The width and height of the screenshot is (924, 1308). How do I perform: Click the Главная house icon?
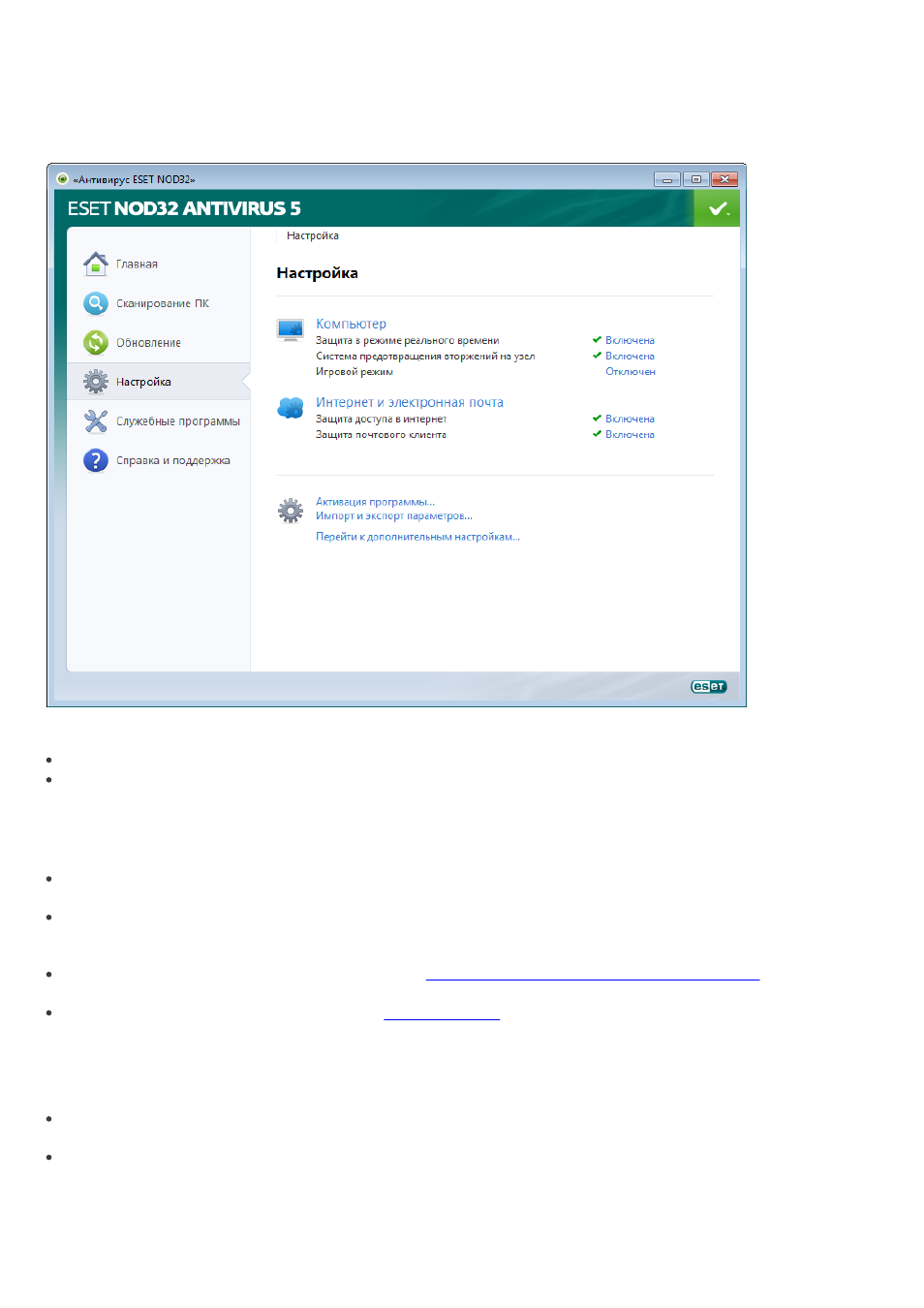[x=95, y=264]
